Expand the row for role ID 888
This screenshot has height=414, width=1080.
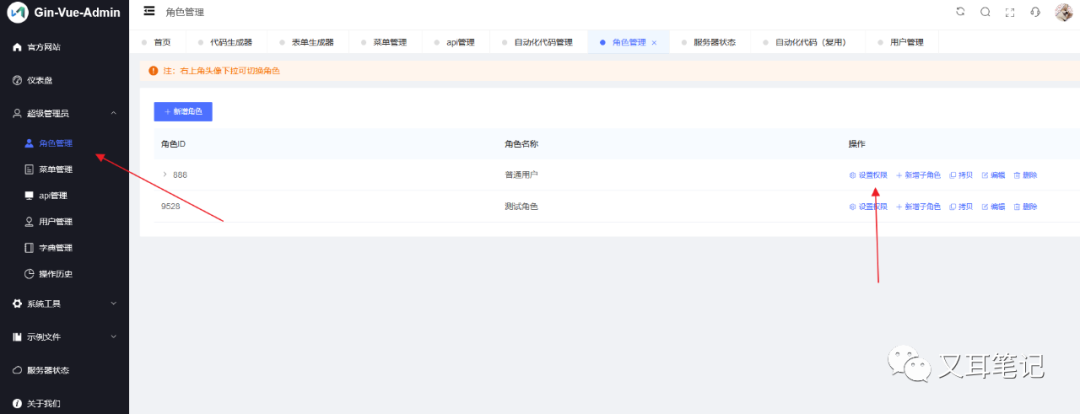(x=165, y=175)
